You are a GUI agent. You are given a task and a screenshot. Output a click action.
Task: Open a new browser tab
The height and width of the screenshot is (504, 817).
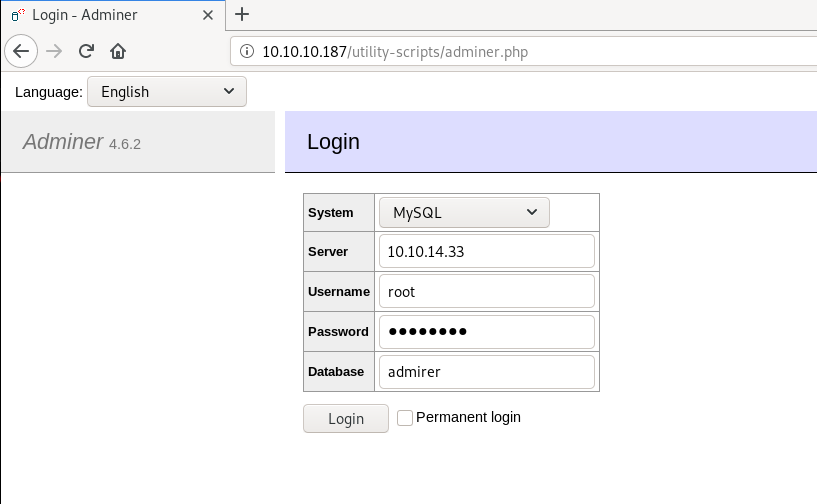coord(241,14)
